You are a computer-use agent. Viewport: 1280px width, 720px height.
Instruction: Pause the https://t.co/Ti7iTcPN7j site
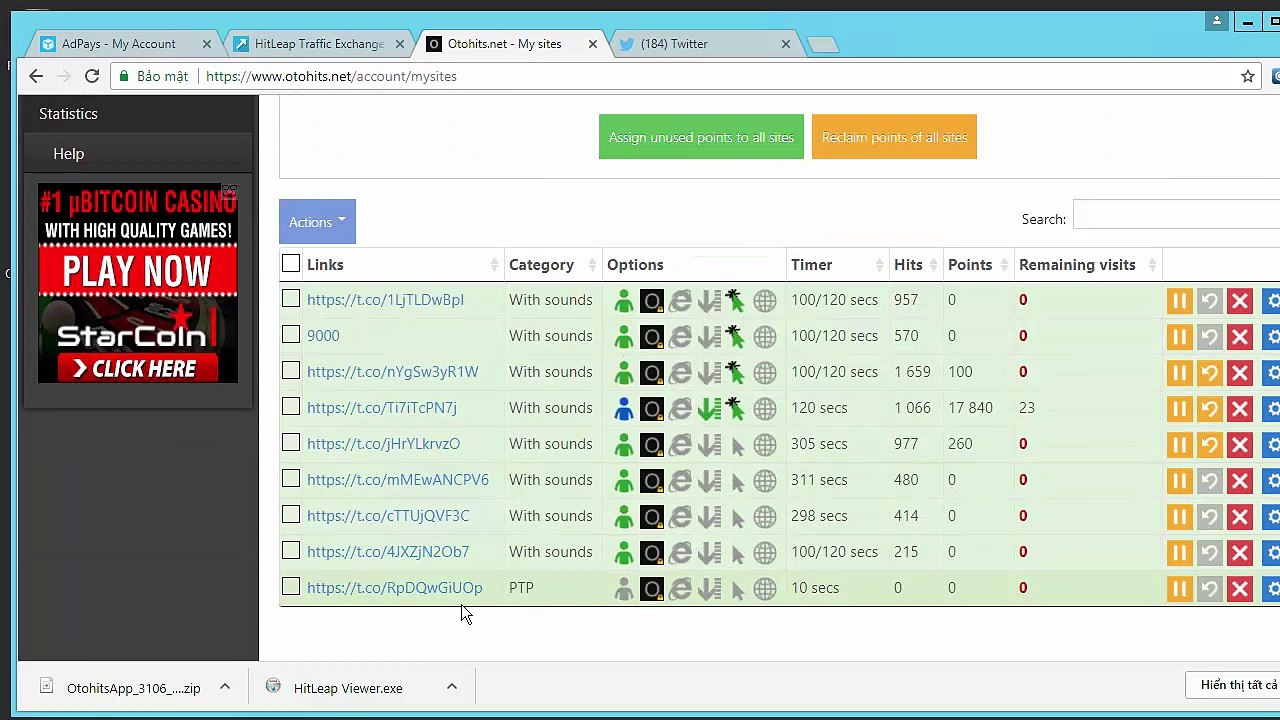1180,408
